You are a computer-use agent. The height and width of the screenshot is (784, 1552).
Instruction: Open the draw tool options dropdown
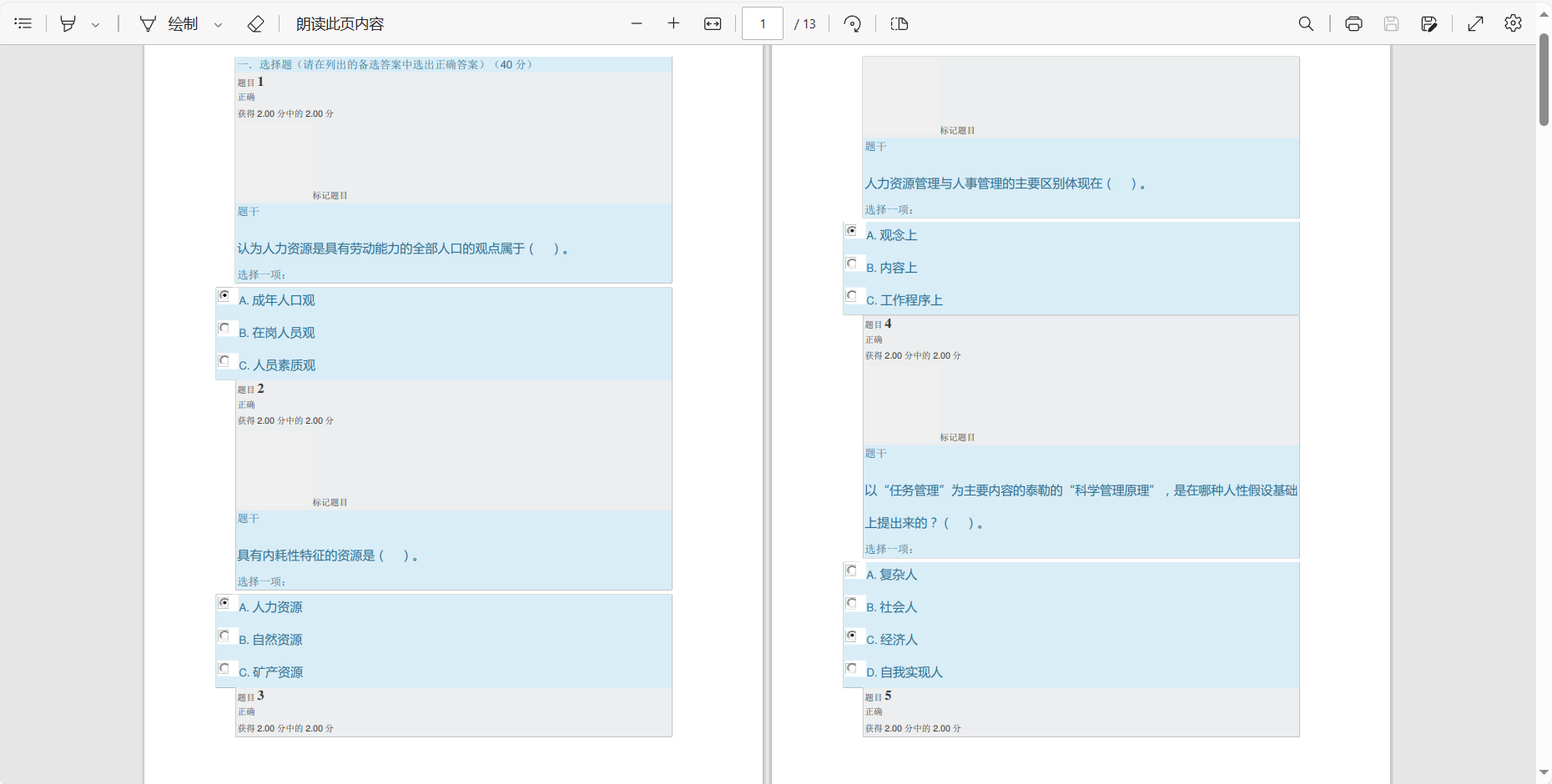(x=219, y=24)
